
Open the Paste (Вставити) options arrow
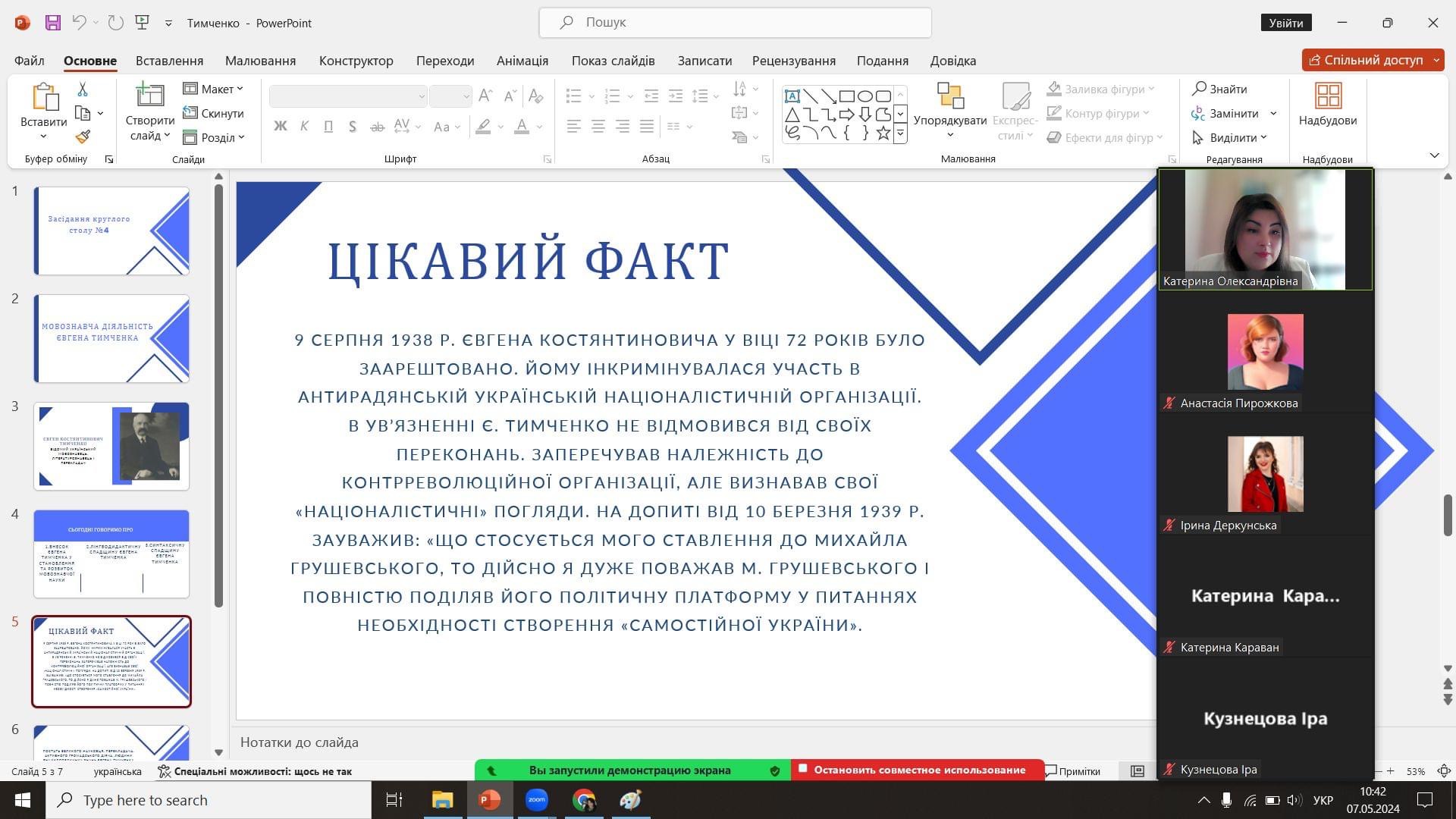43,136
